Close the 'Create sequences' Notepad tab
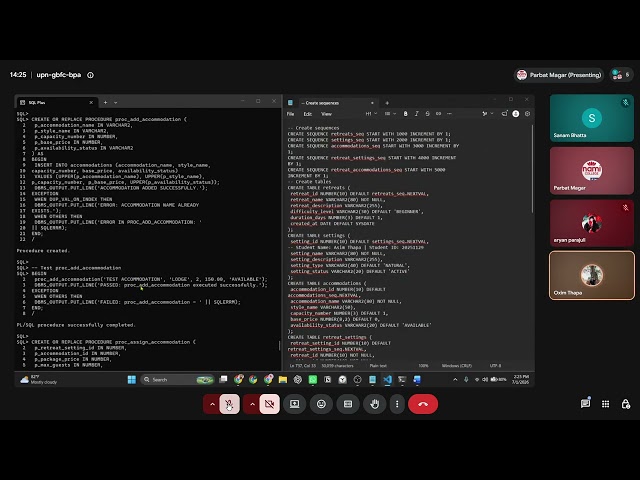Viewport: 640px width, 480px height. pyautogui.click(x=372, y=103)
